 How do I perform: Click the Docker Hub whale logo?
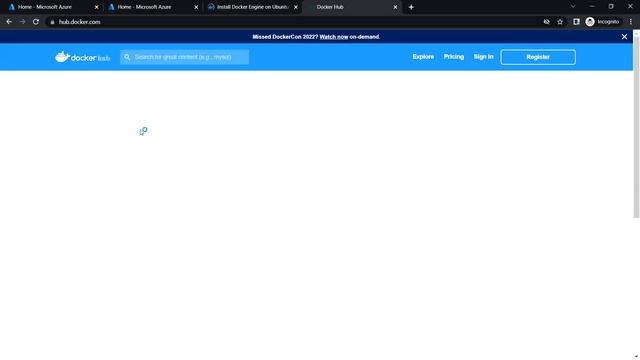tap(82, 57)
